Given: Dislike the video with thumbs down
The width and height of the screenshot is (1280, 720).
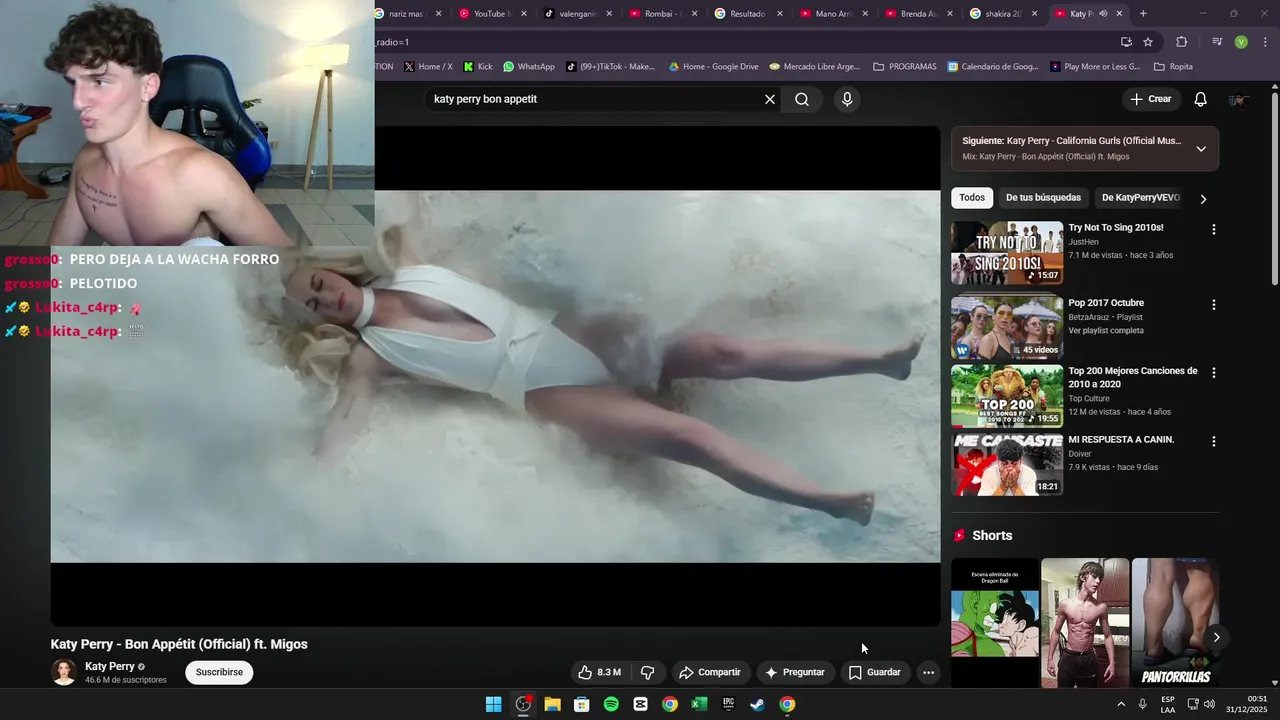Looking at the screenshot, I should [647, 672].
